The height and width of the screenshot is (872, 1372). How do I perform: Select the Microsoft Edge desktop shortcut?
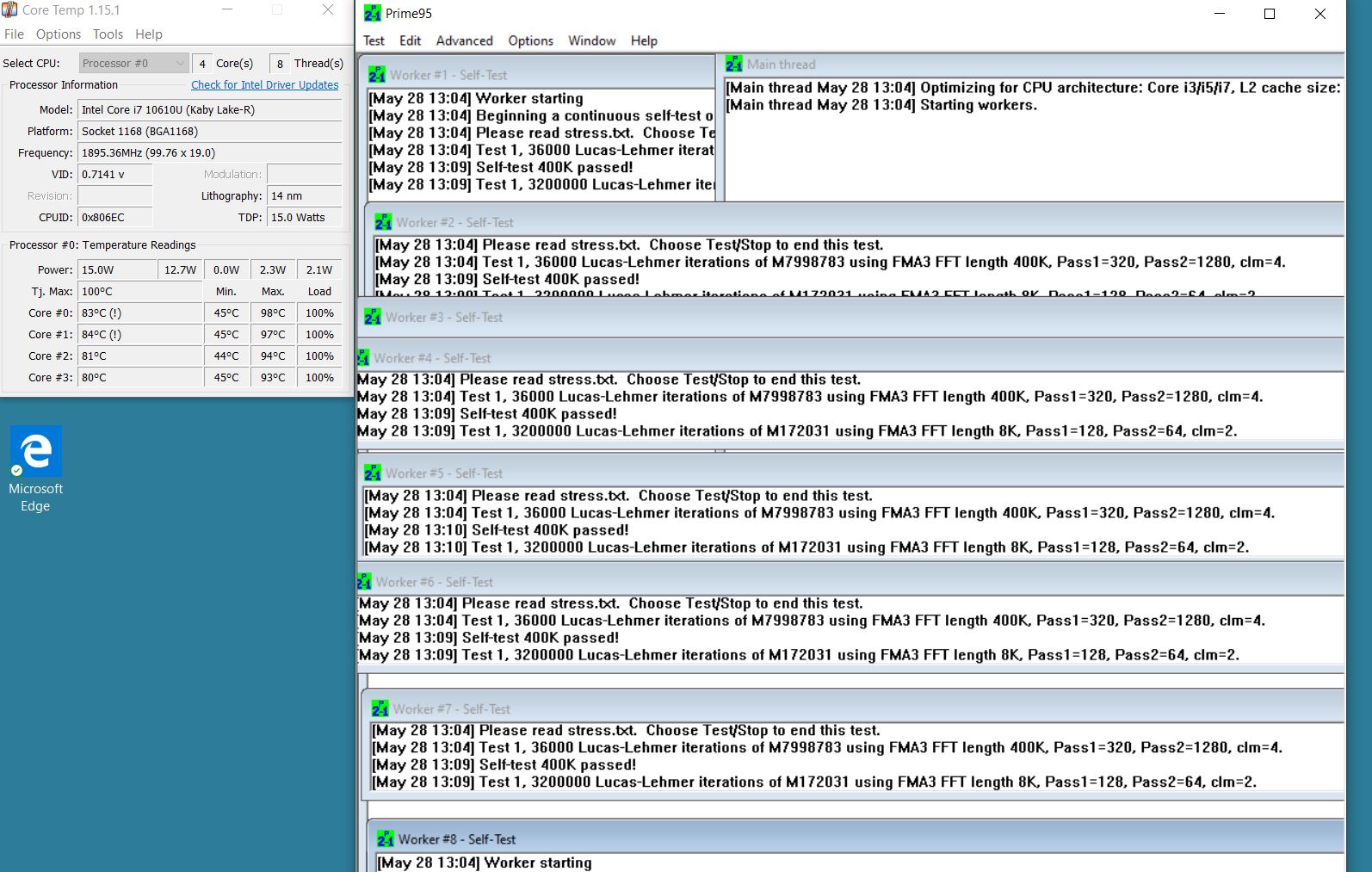click(35, 469)
